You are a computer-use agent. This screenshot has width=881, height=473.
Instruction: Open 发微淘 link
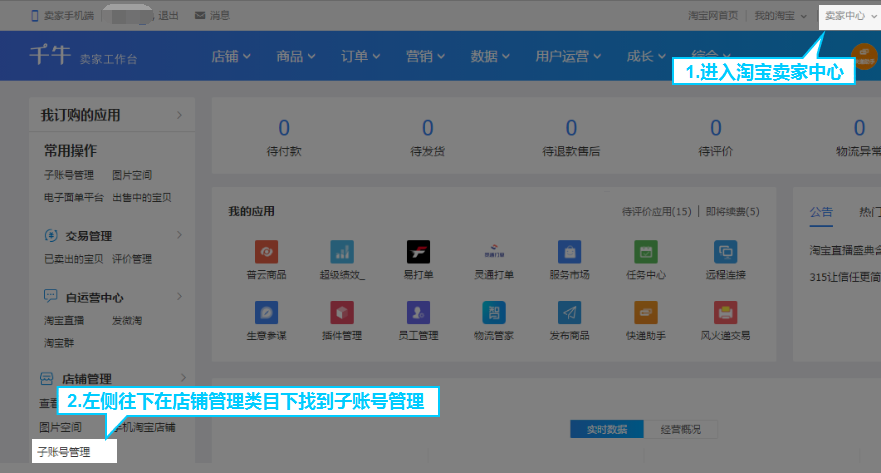click(127, 320)
